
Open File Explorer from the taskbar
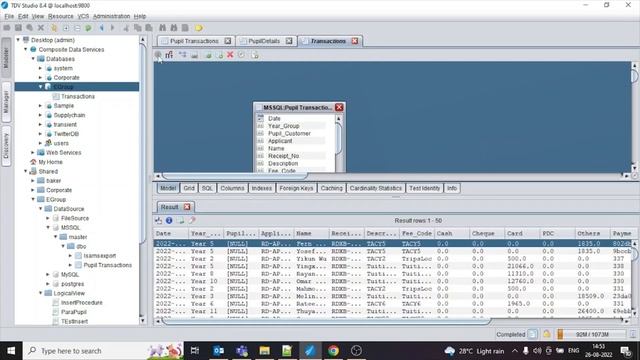[x=264, y=351]
